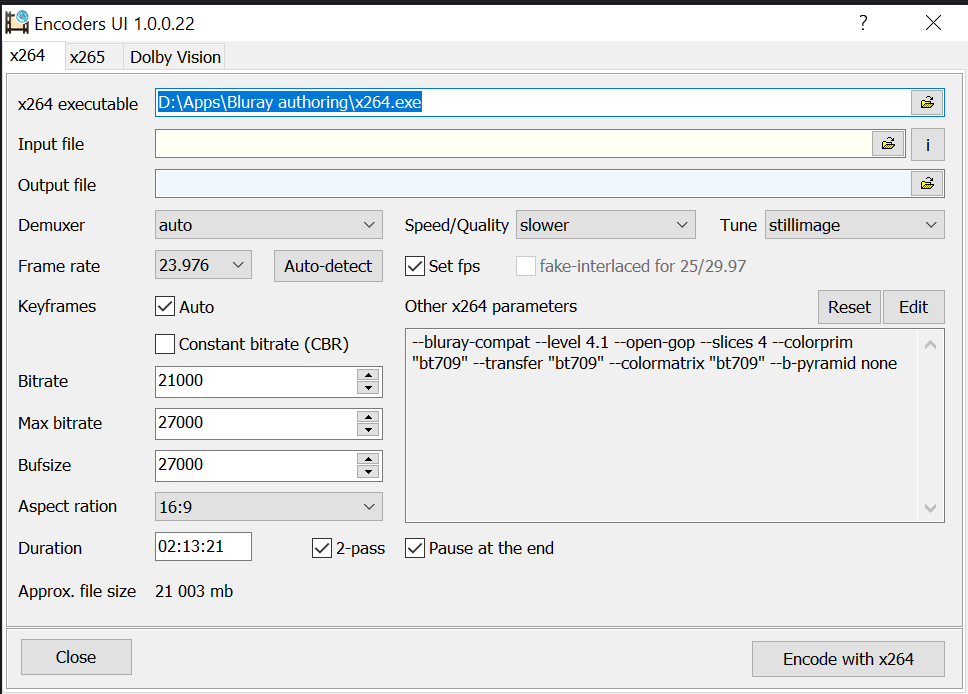The width and height of the screenshot is (968, 694).
Task: Decrease the Bufsize with the down arrow
Action: pos(368,472)
